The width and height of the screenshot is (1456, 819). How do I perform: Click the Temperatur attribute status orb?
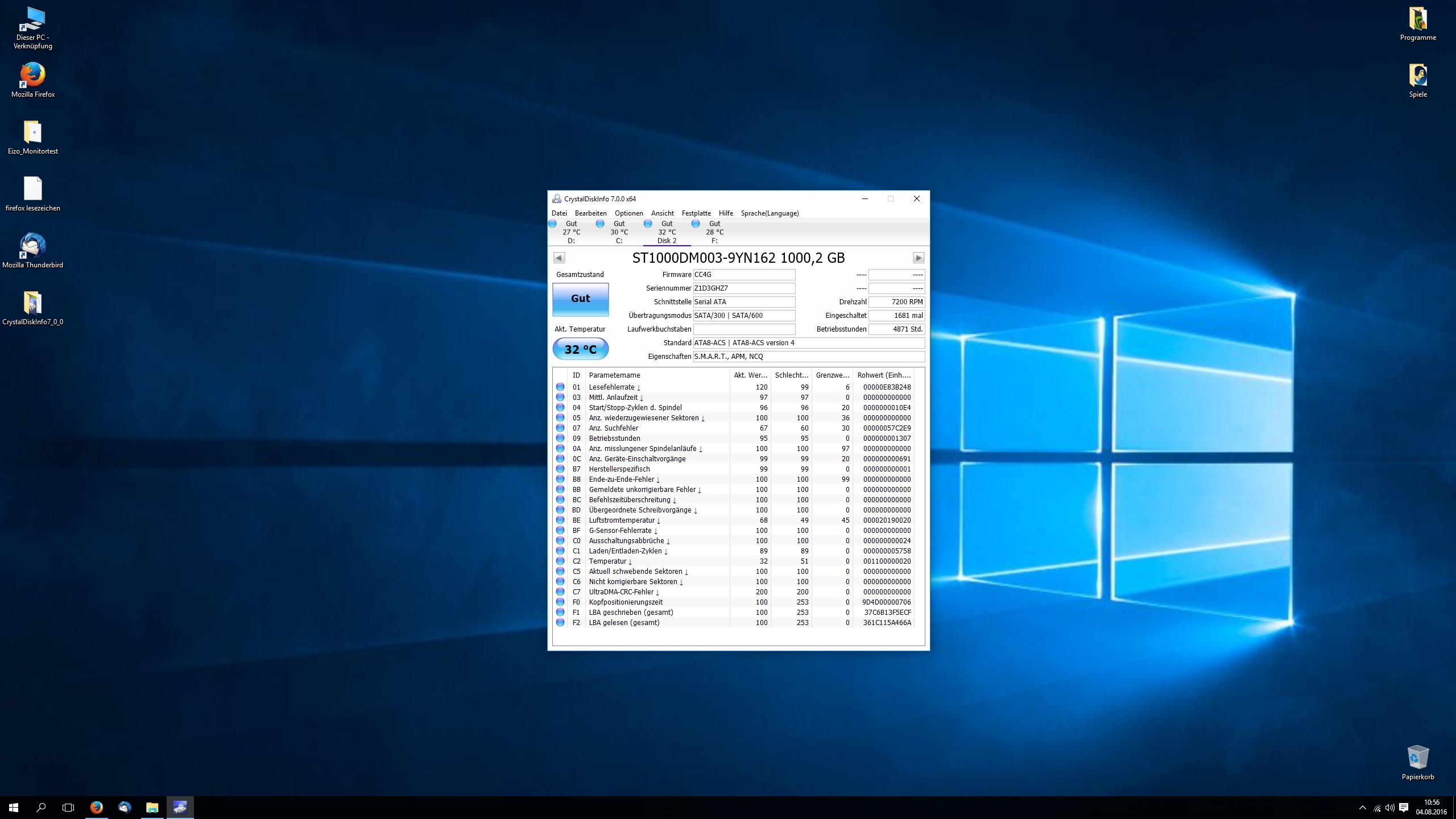click(x=560, y=561)
